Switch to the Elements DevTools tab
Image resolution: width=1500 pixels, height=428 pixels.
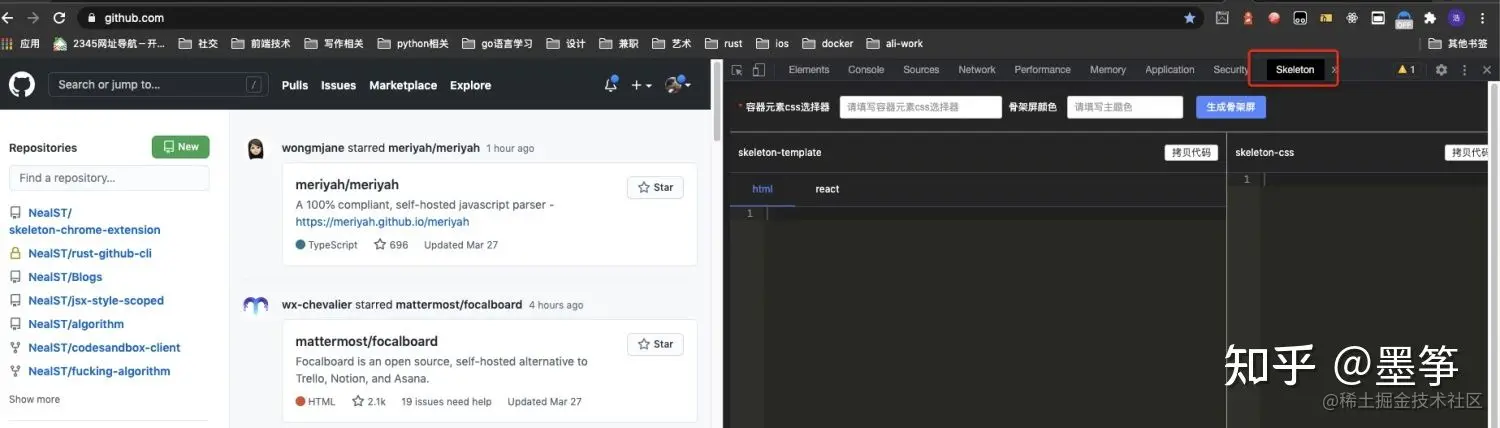[809, 70]
